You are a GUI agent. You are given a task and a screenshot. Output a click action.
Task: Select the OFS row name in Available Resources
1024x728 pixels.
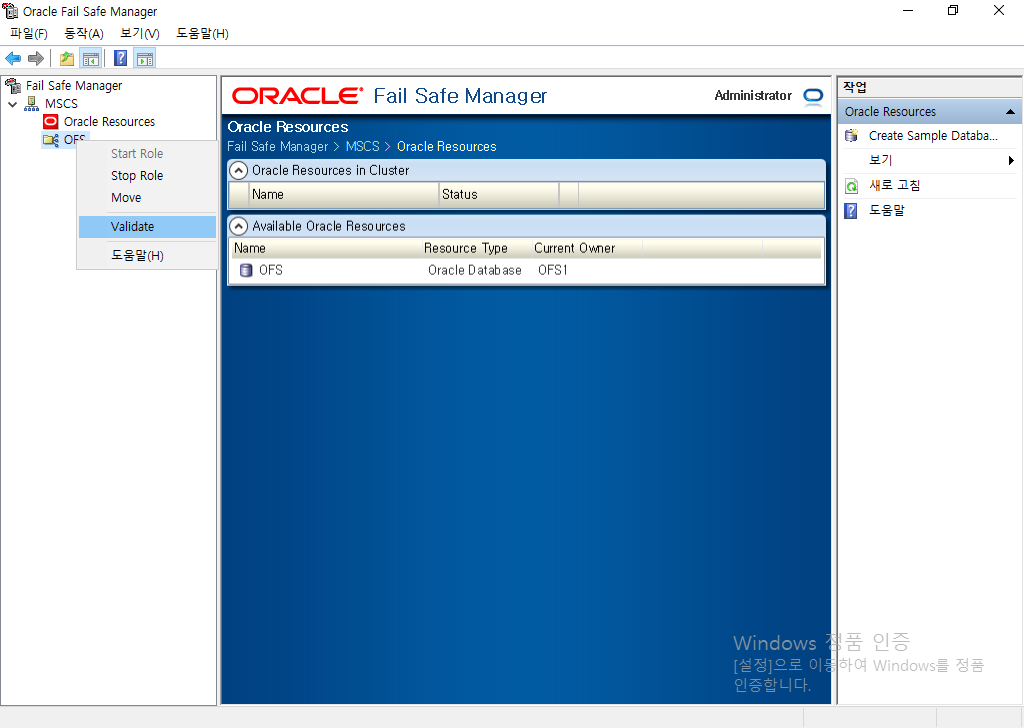pyautogui.click(x=270, y=270)
